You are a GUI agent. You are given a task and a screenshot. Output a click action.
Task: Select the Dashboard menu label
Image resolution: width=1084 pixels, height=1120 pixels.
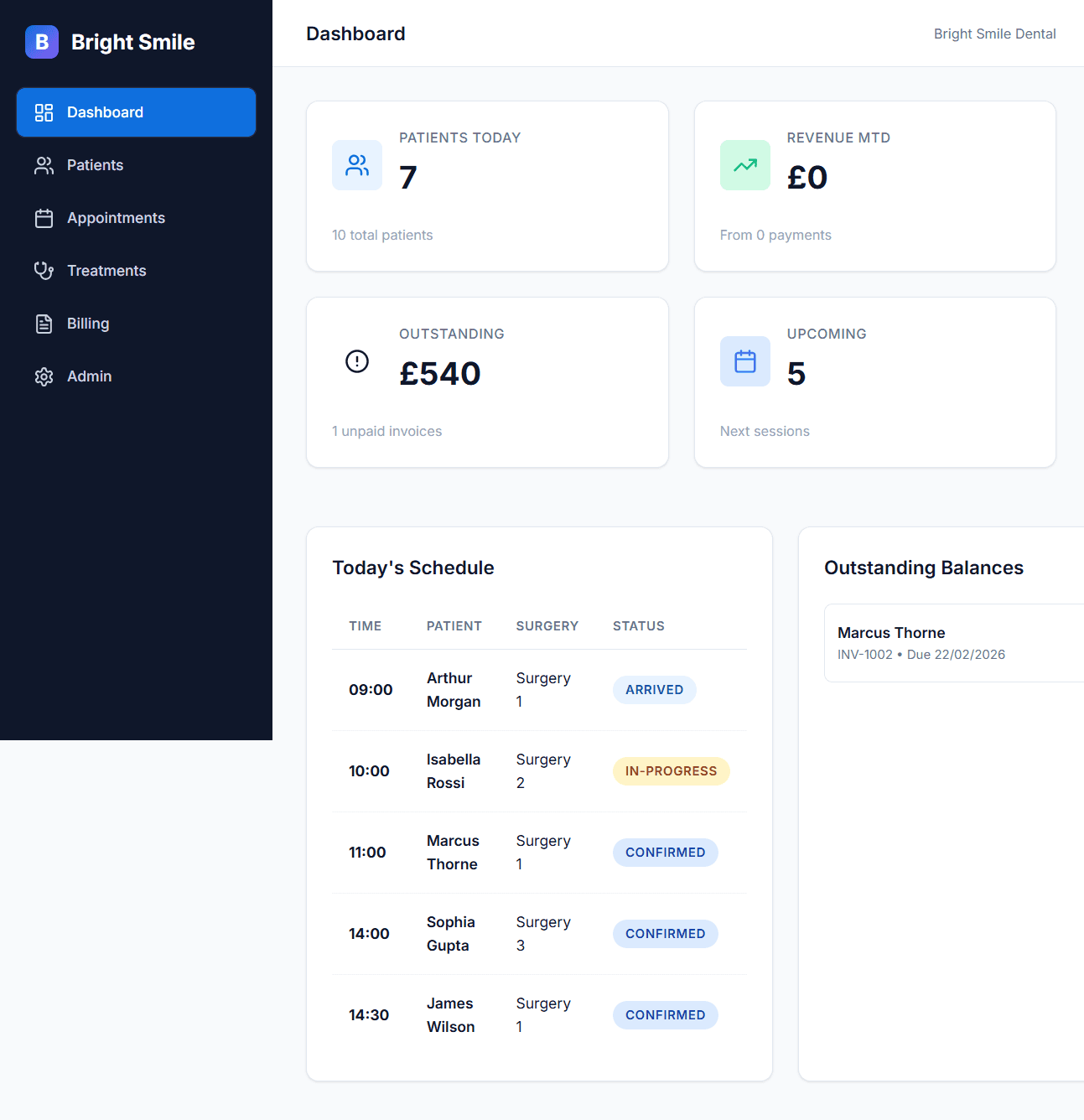pyautogui.click(x=105, y=112)
